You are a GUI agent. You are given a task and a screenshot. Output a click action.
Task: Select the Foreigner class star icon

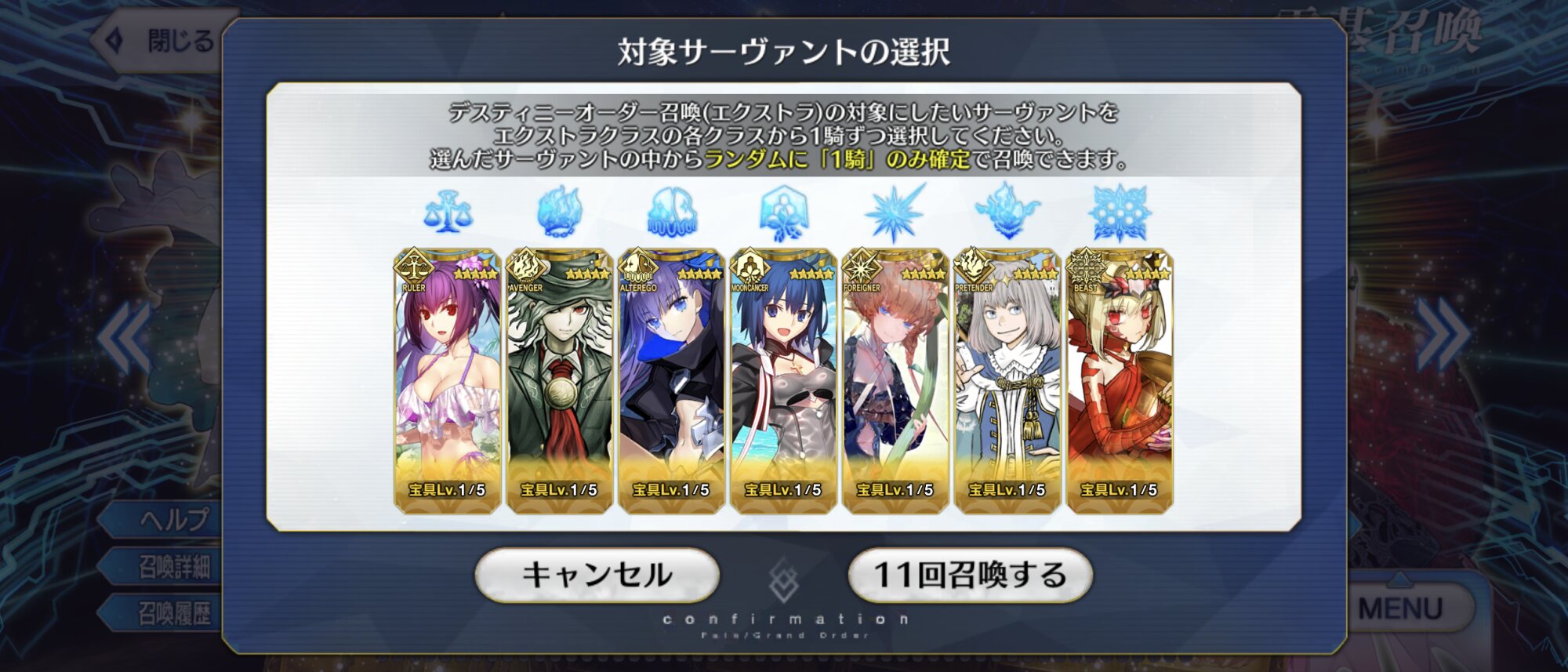point(895,212)
